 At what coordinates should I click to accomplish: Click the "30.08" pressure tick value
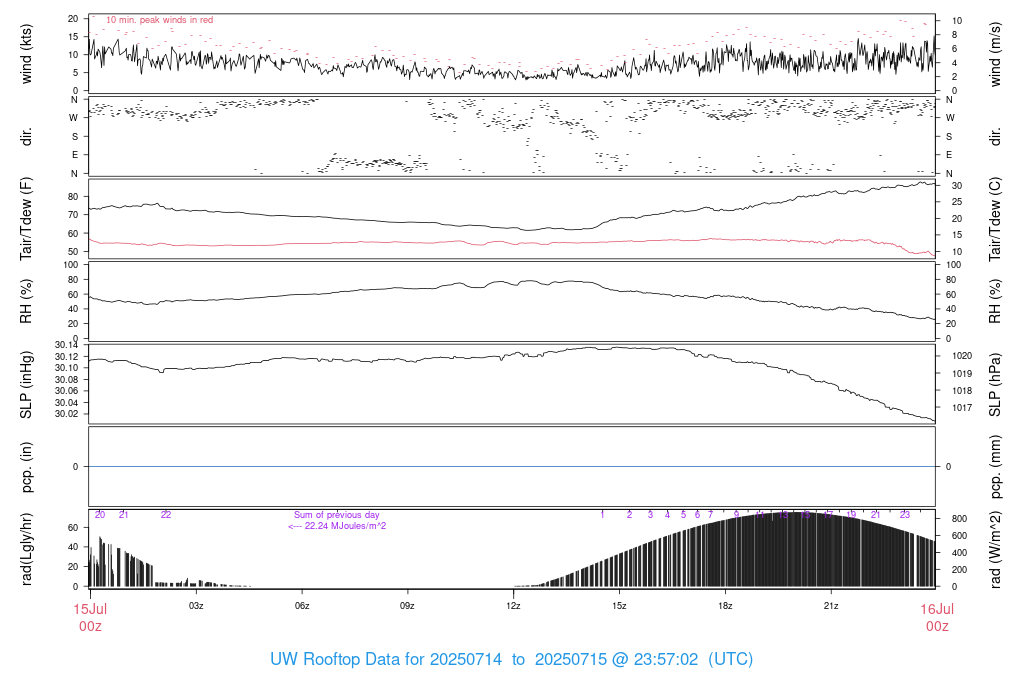pos(66,379)
